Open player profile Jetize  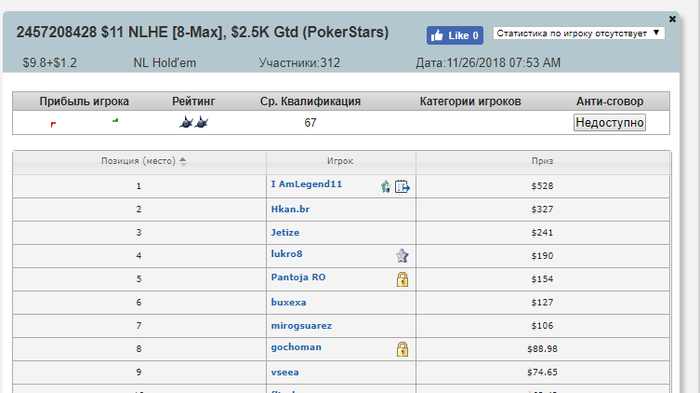click(x=285, y=232)
